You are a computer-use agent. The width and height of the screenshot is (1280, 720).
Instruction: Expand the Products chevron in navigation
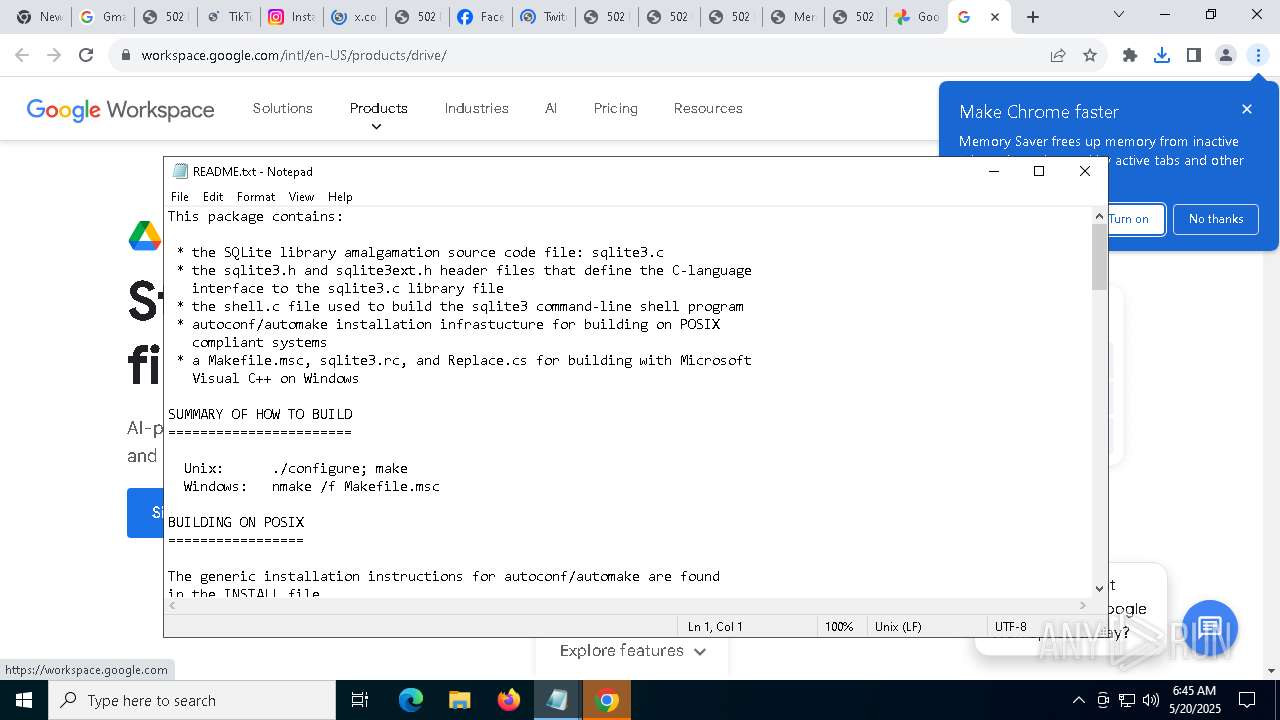click(x=377, y=127)
